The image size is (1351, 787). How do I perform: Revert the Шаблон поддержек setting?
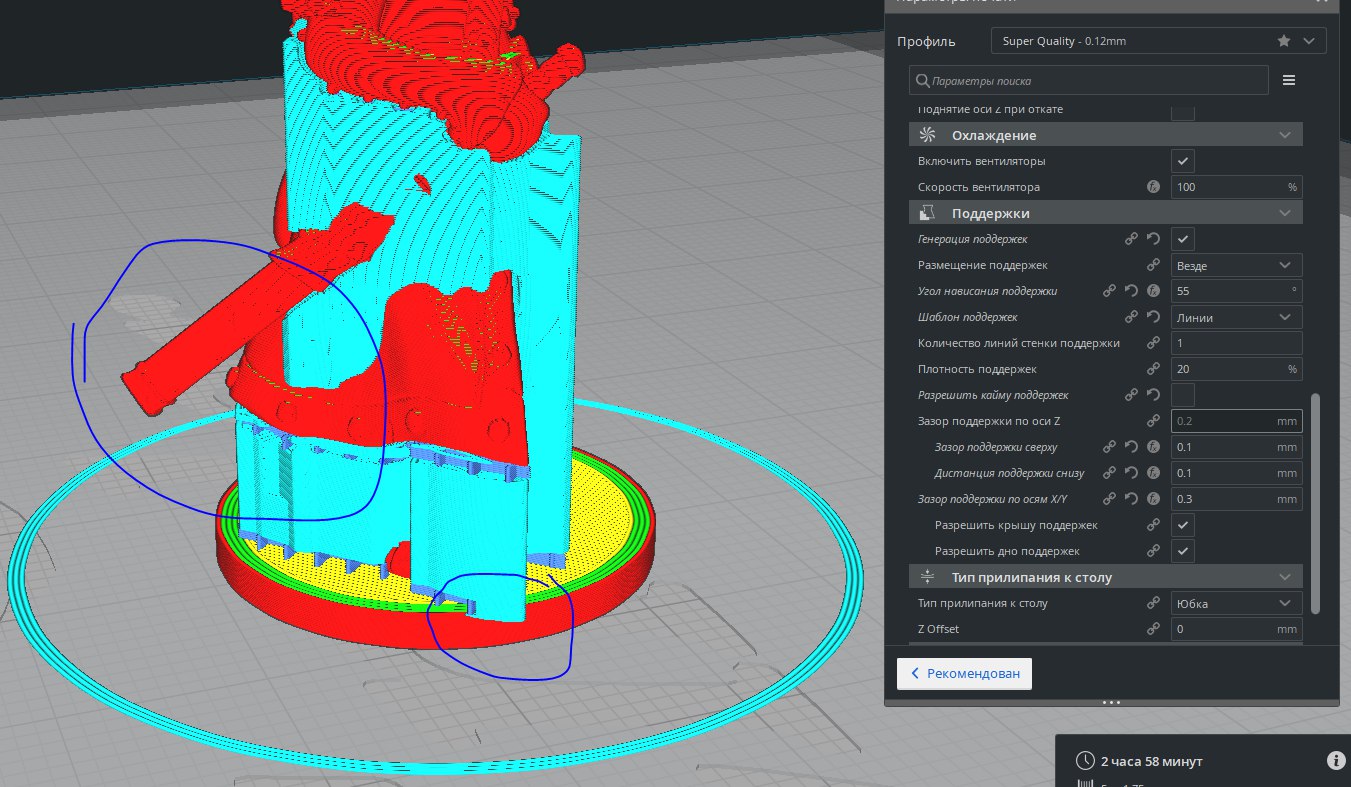pyautogui.click(x=1153, y=317)
